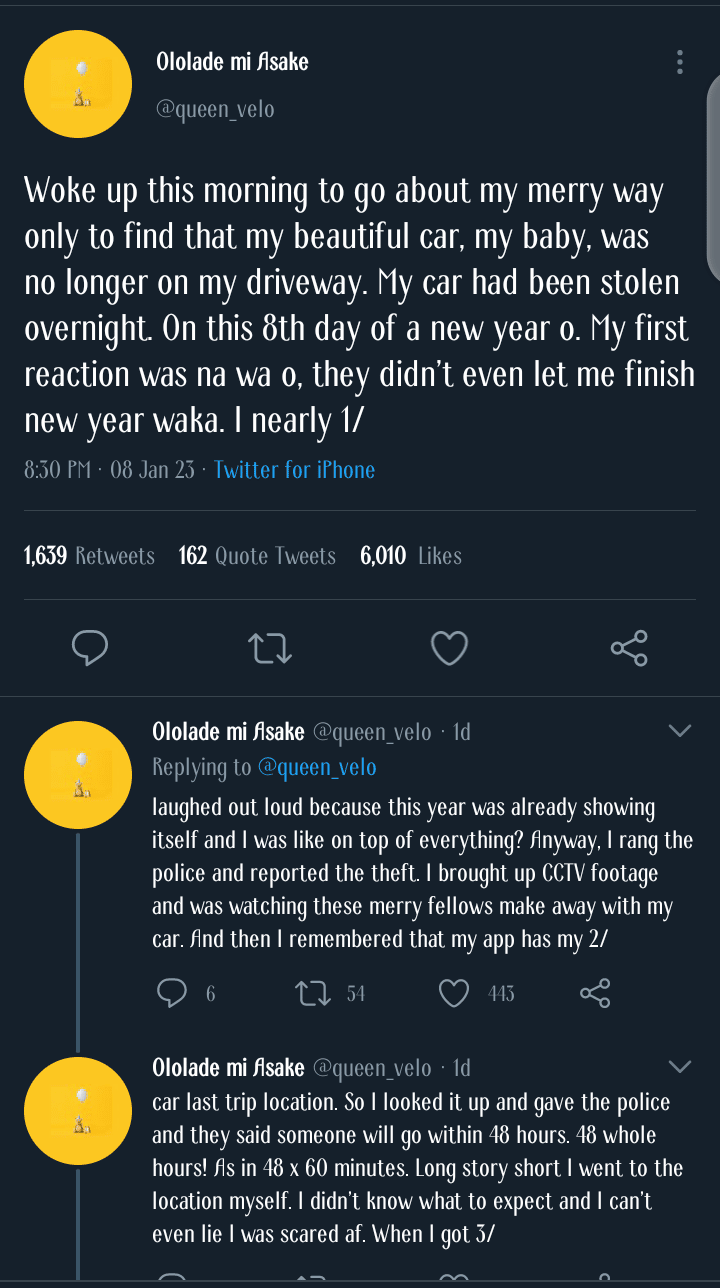Expand options chevron on 3/ tweet
Viewport: 720px width, 1288px height.
[680, 1067]
